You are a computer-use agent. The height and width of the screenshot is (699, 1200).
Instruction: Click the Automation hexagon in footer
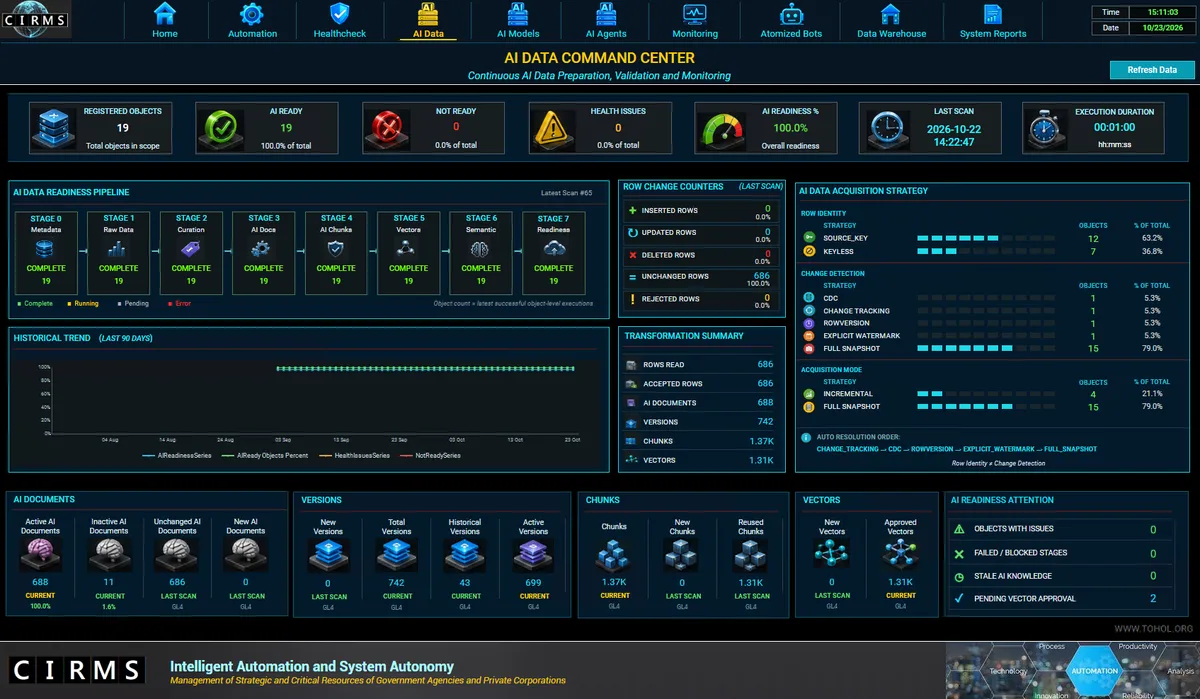(x=1094, y=670)
